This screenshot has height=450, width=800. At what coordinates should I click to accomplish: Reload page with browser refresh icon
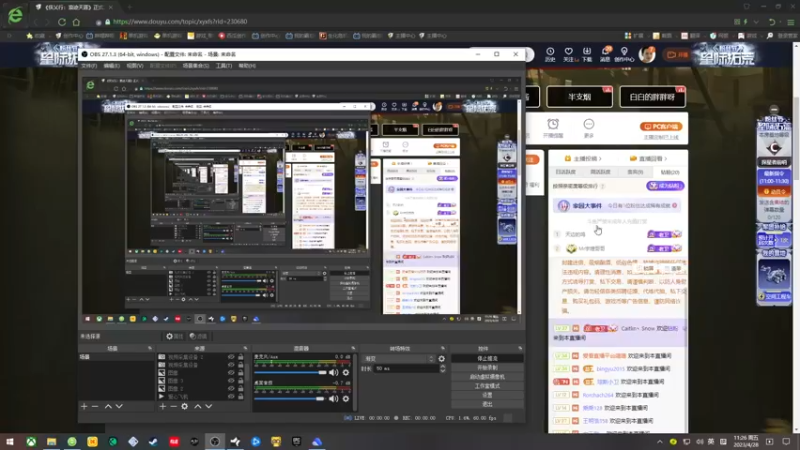[x=62, y=22]
